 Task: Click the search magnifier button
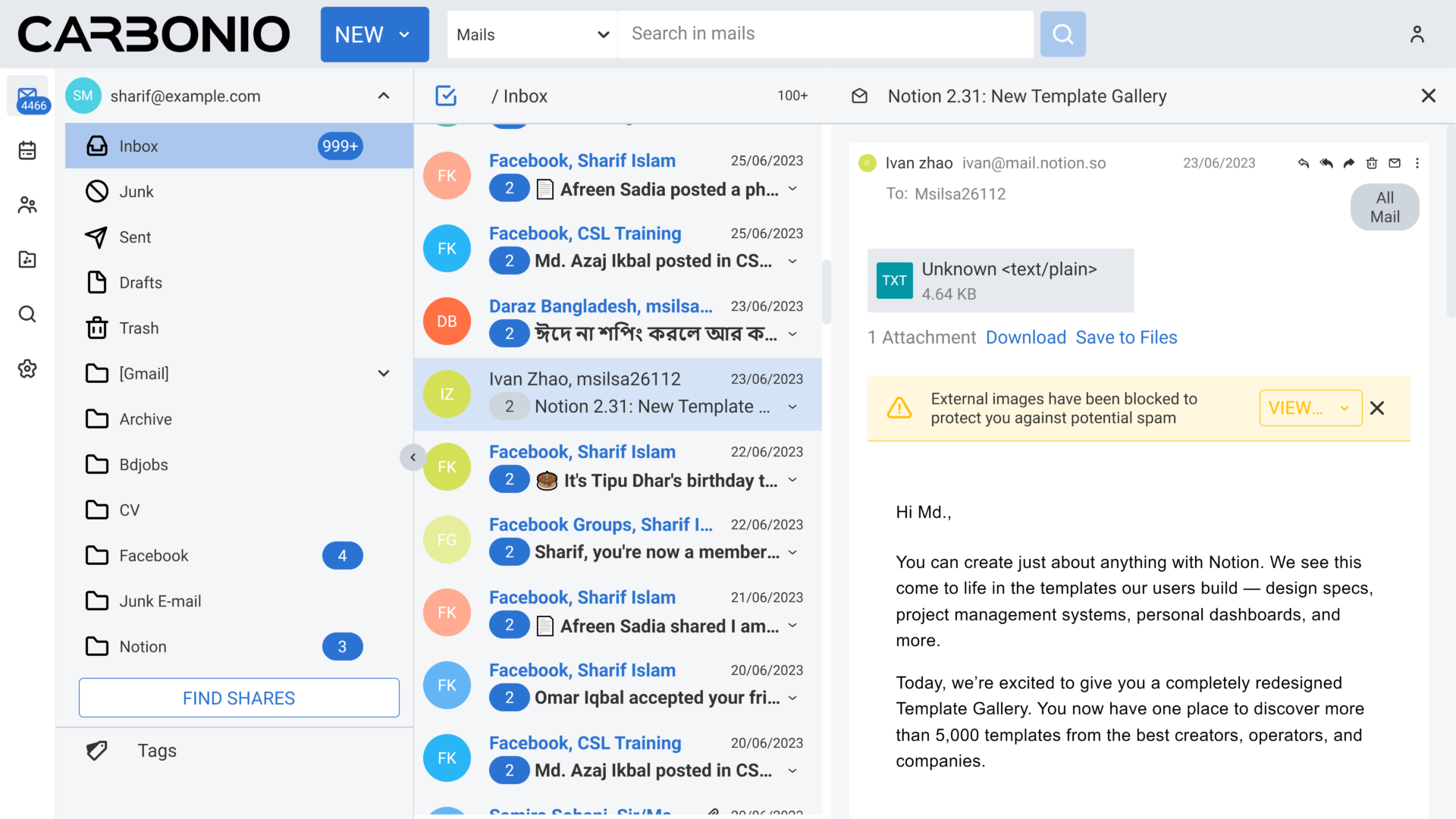click(1062, 34)
